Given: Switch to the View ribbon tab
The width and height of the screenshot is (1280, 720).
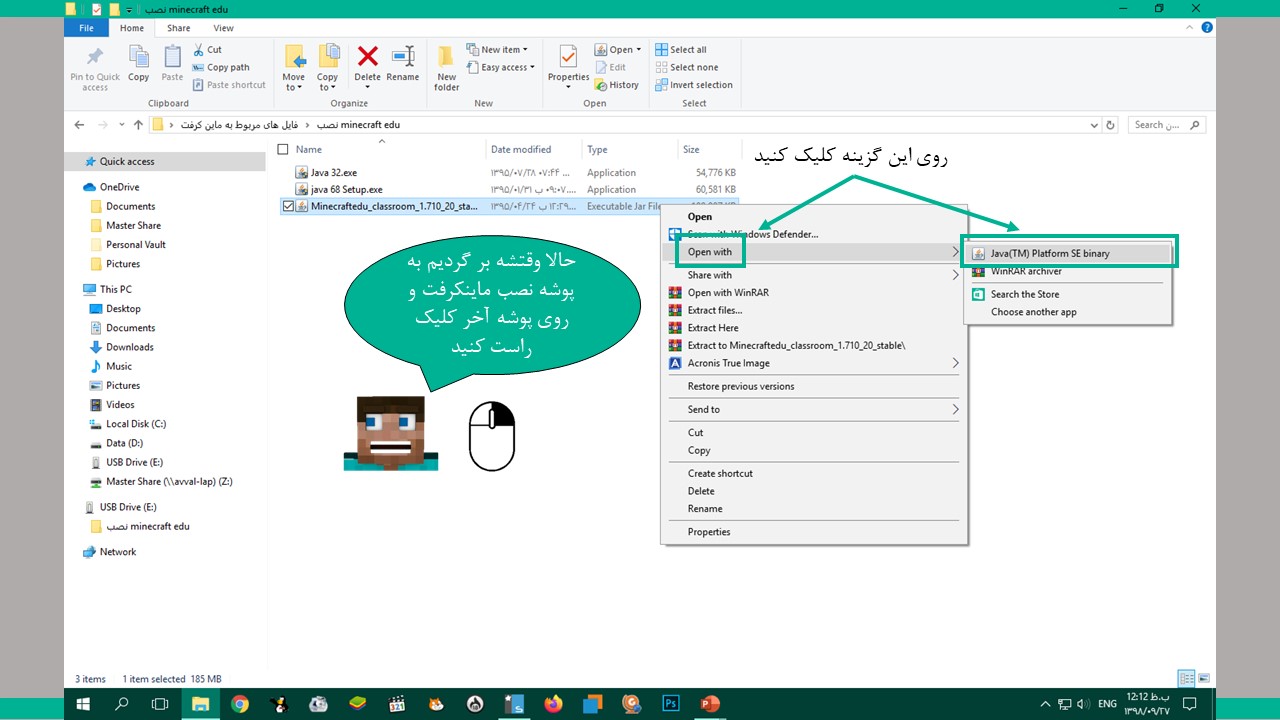Looking at the screenshot, I should (x=223, y=28).
